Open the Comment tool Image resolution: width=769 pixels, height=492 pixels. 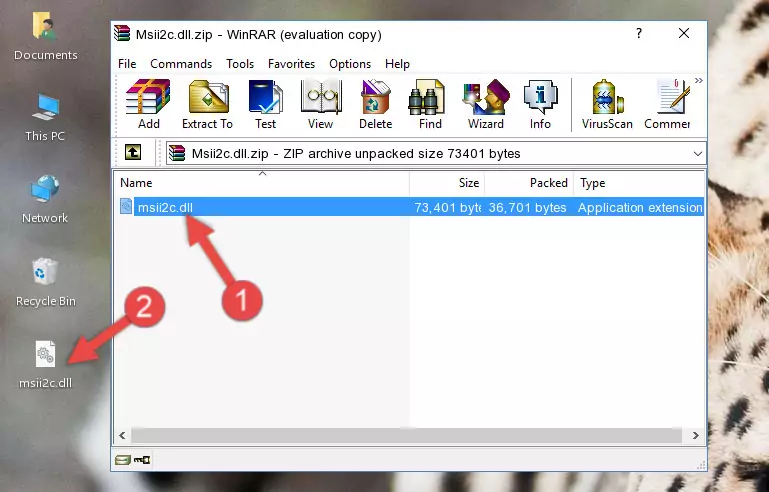click(x=667, y=104)
